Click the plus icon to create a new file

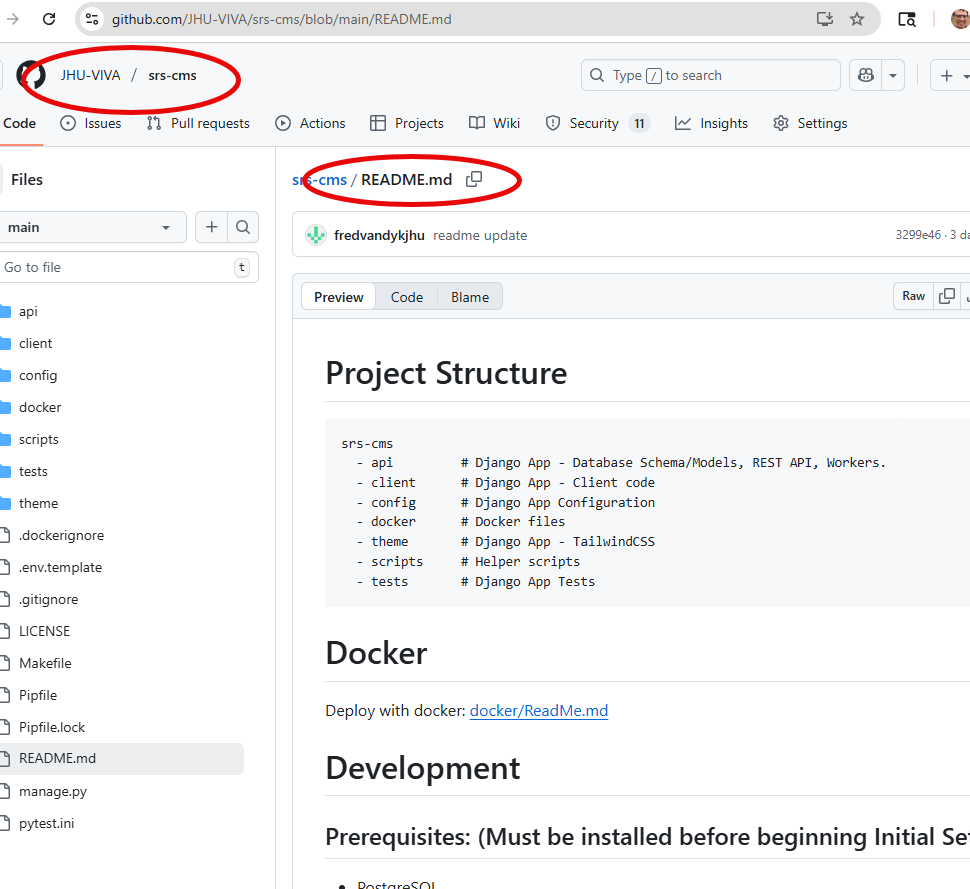(211, 227)
